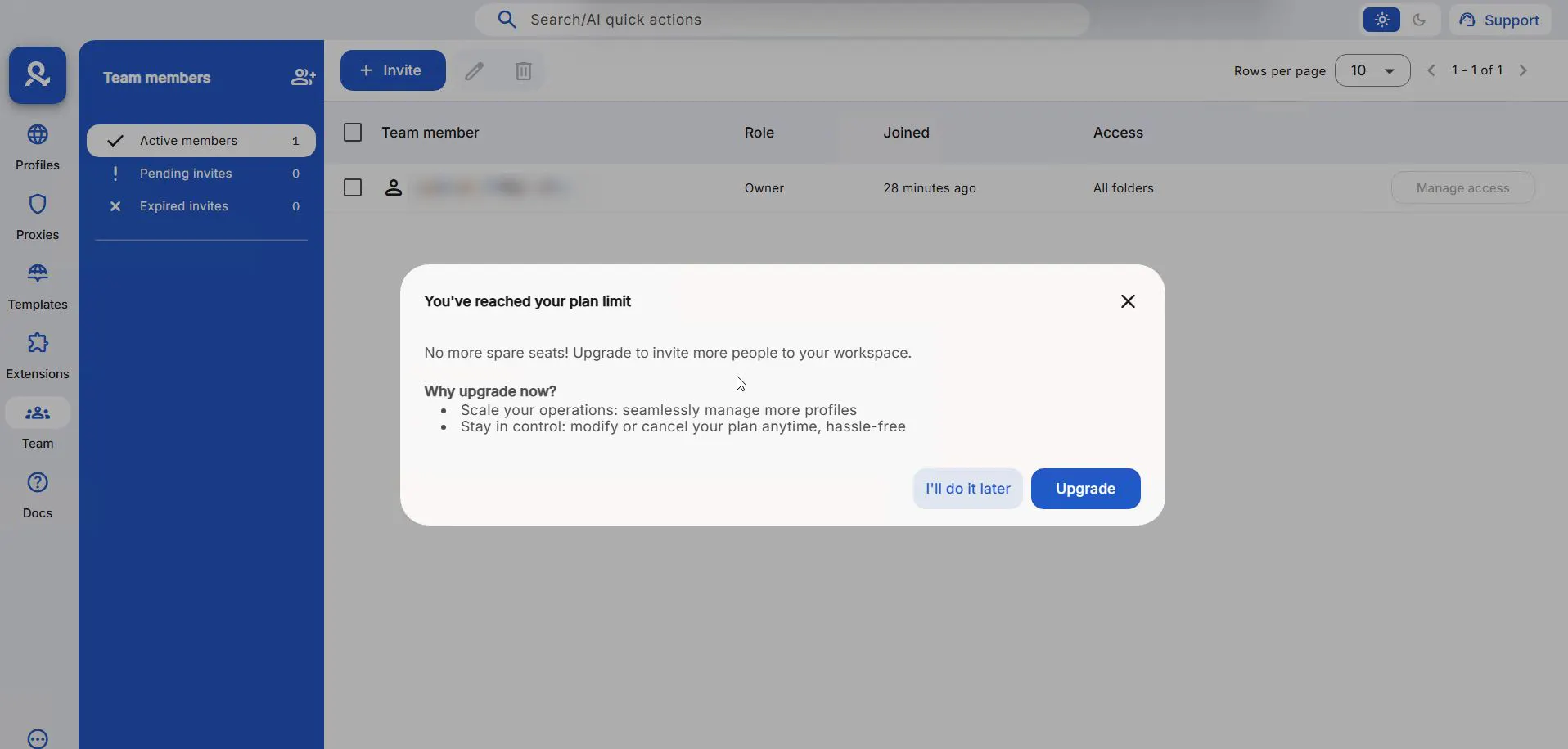Open the Rows per page dropdown
This screenshot has height=749, width=1568.
click(x=1372, y=70)
